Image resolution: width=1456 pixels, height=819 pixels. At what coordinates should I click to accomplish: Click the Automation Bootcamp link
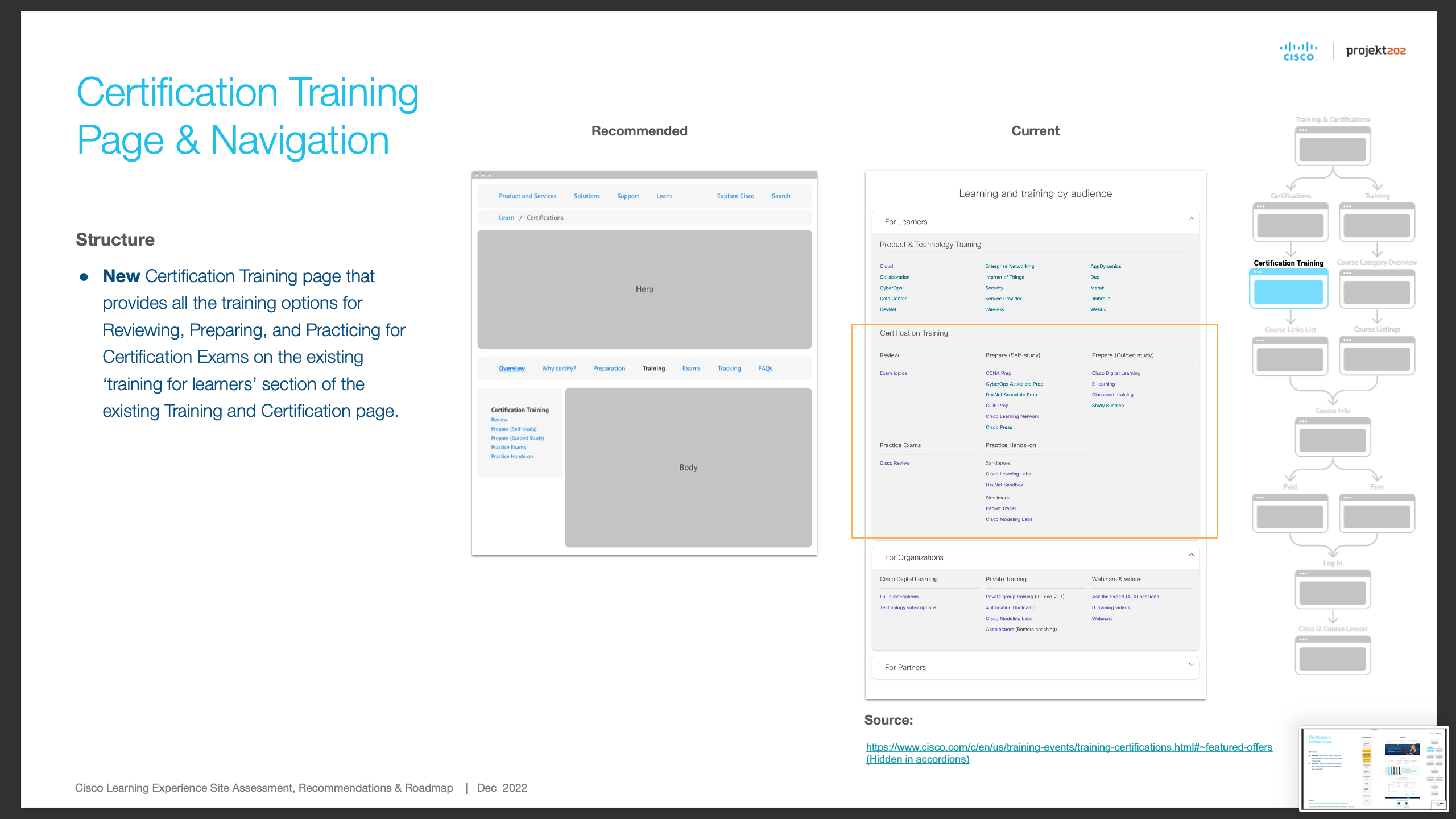click(1010, 607)
